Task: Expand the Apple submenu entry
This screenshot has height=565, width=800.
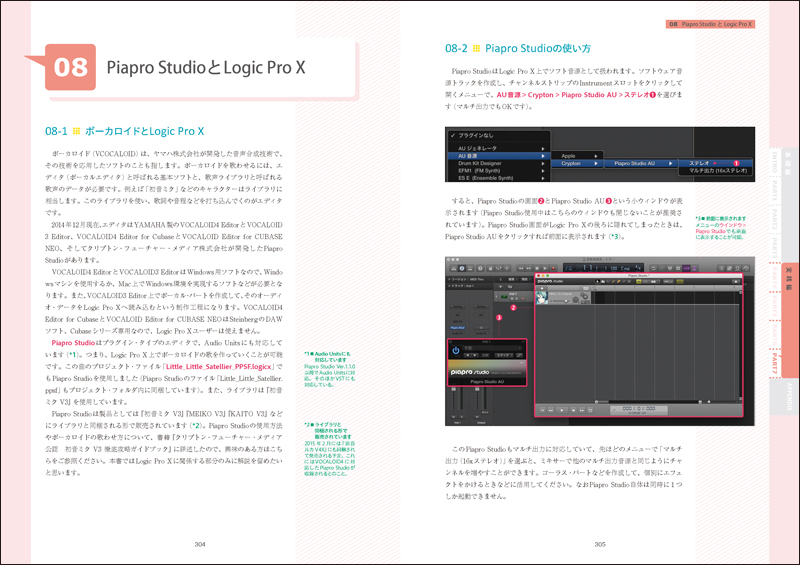Action: click(x=577, y=156)
